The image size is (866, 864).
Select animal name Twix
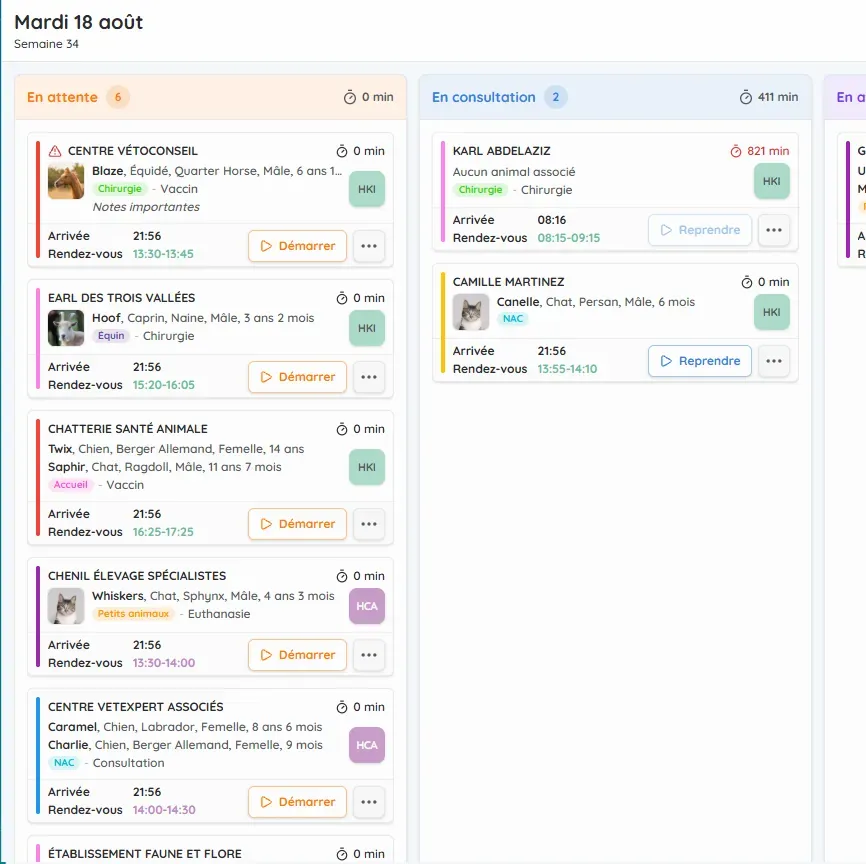pyautogui.click(x=60, y=449)
